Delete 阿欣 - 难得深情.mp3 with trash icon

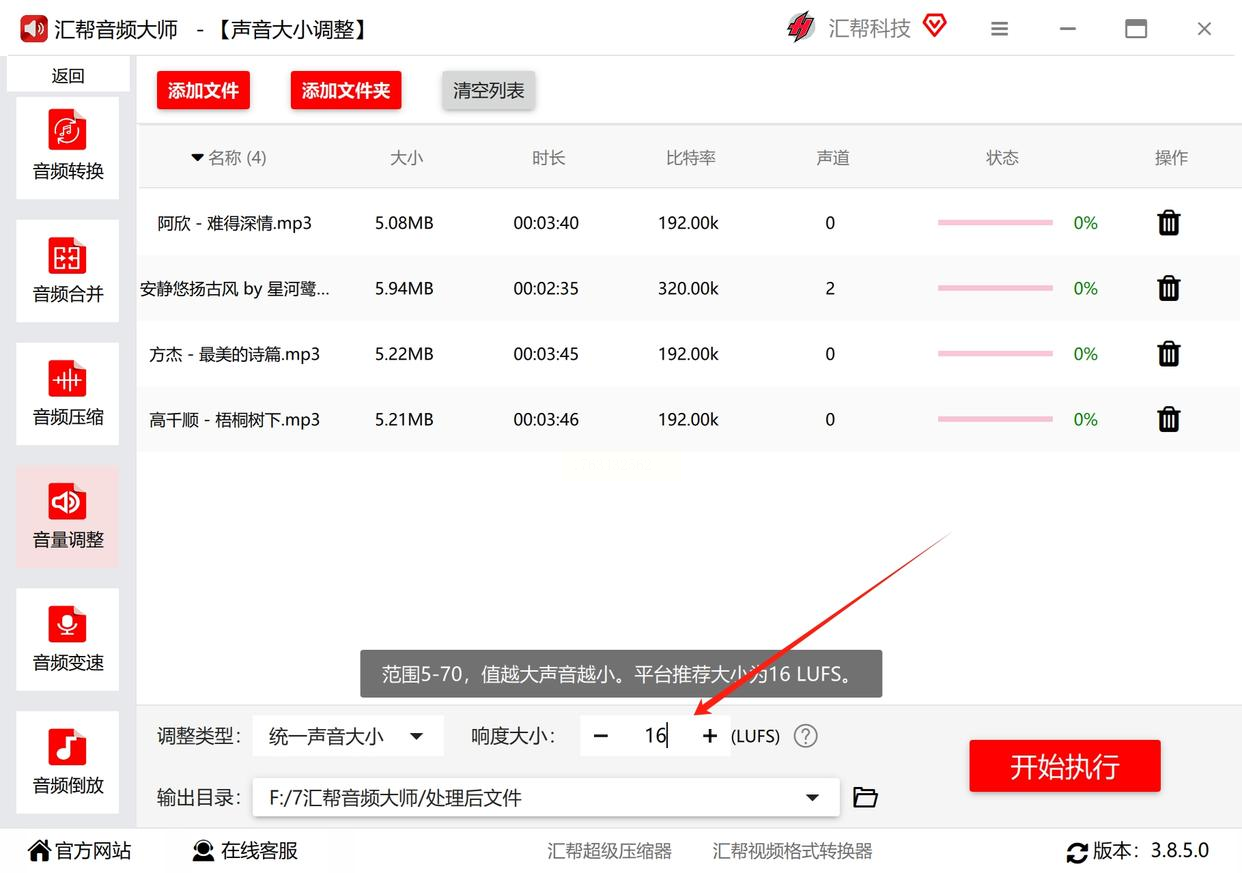(1168, 223)
